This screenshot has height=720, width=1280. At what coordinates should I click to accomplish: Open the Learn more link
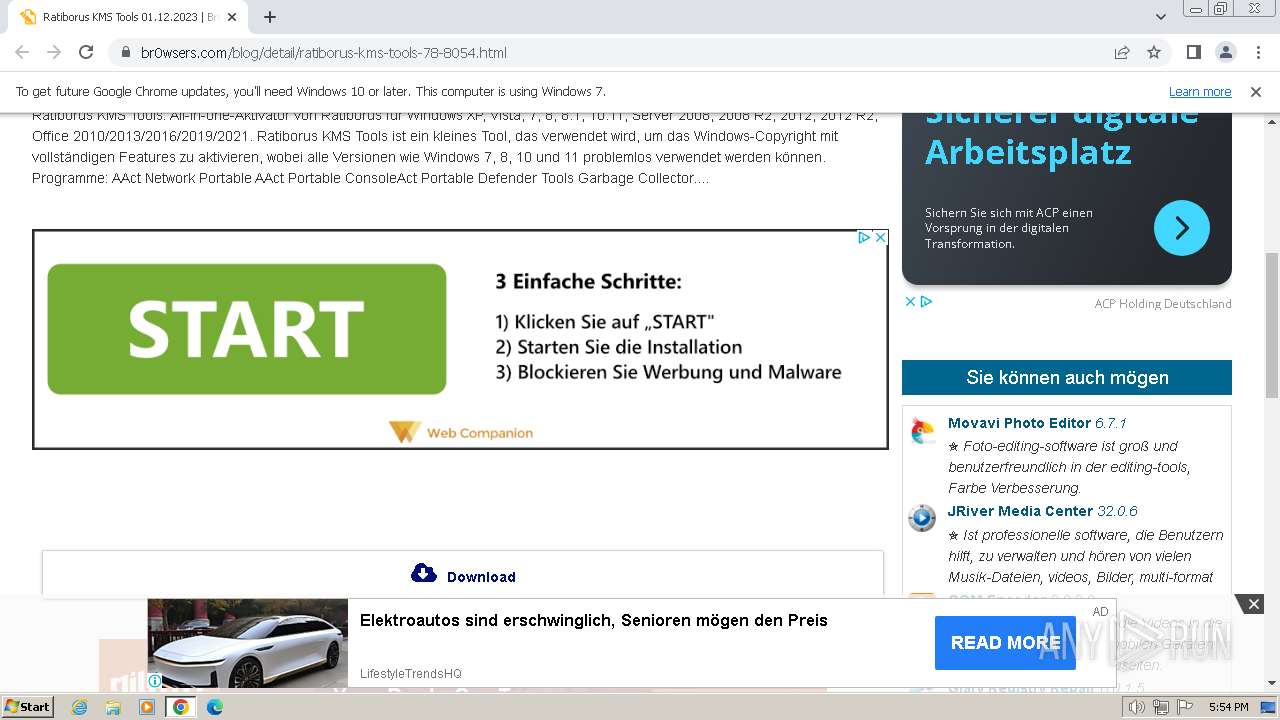tap(1200, 92)
